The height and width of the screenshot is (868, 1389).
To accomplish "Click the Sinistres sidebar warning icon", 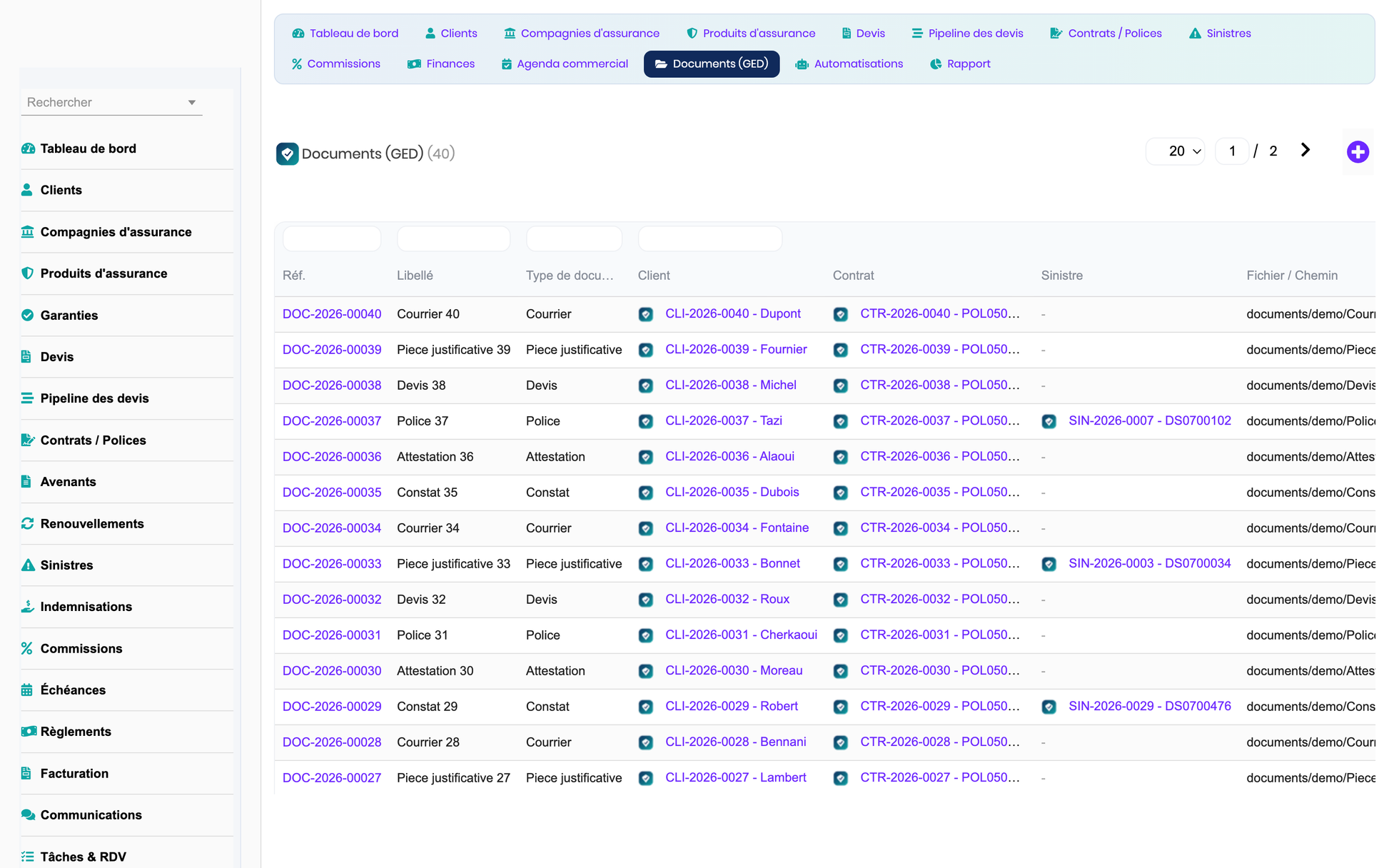I will (28, 565).
